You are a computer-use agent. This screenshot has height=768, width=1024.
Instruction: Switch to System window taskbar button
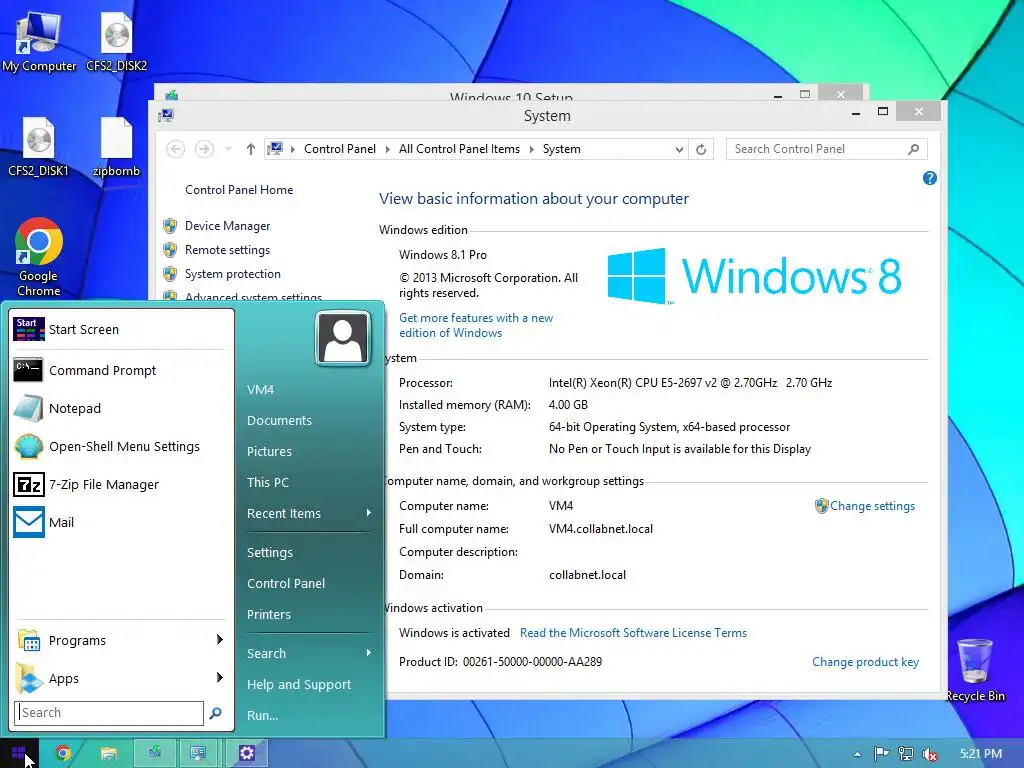(x=199, y=754)
